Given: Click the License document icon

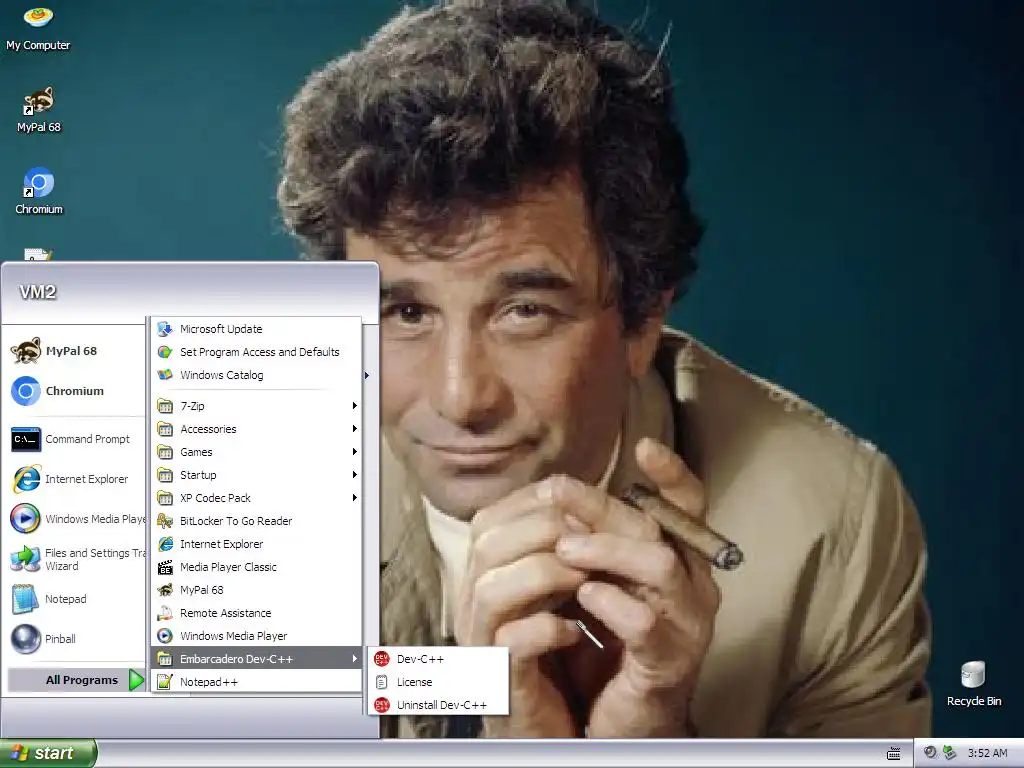Looking at the screenshot, I should (x=382, y=682).
